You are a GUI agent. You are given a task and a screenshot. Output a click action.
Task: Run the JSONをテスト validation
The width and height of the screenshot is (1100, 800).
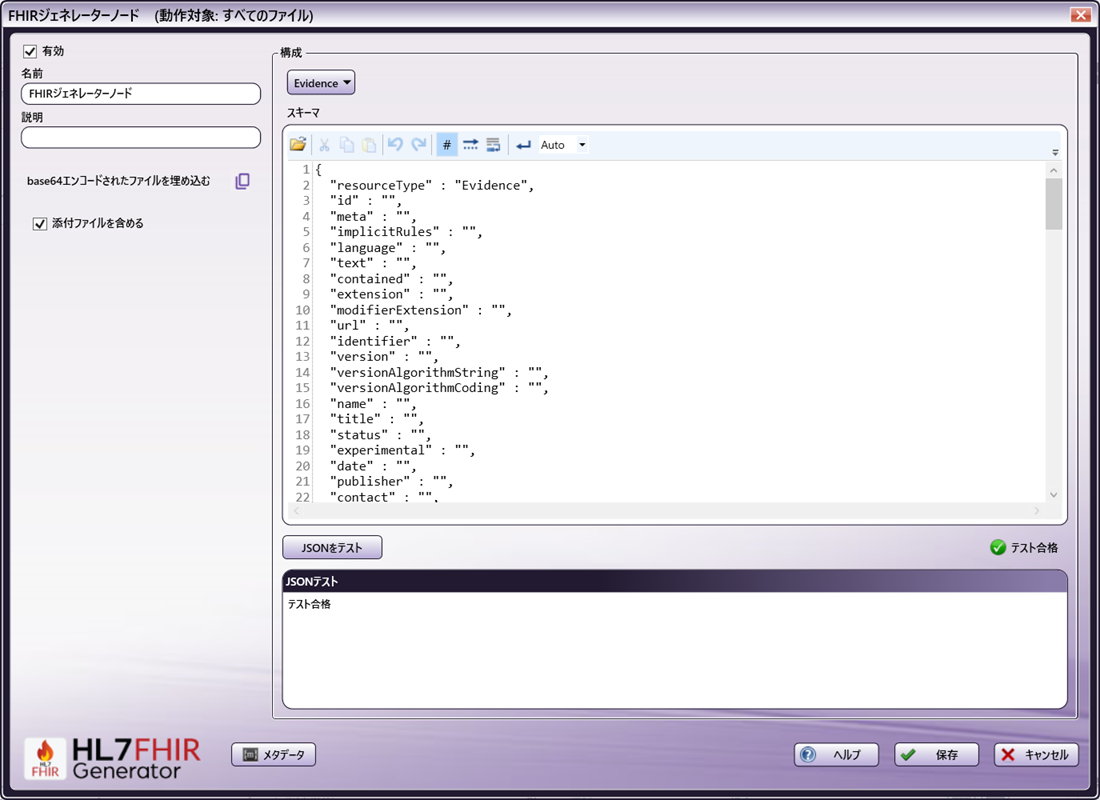click(x=332, y=547)
